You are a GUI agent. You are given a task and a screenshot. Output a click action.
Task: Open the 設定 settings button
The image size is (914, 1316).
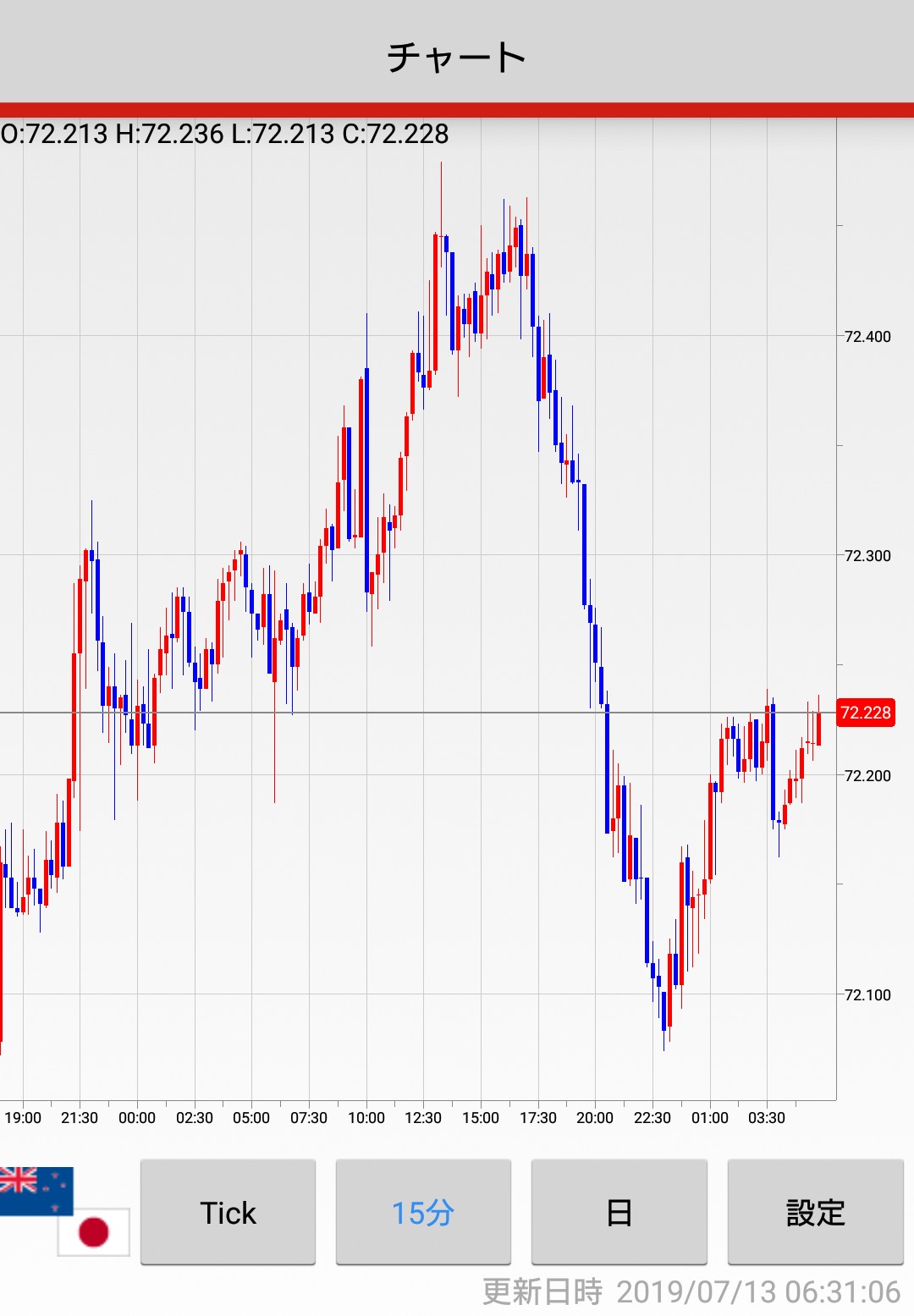tap(815, 1212)
